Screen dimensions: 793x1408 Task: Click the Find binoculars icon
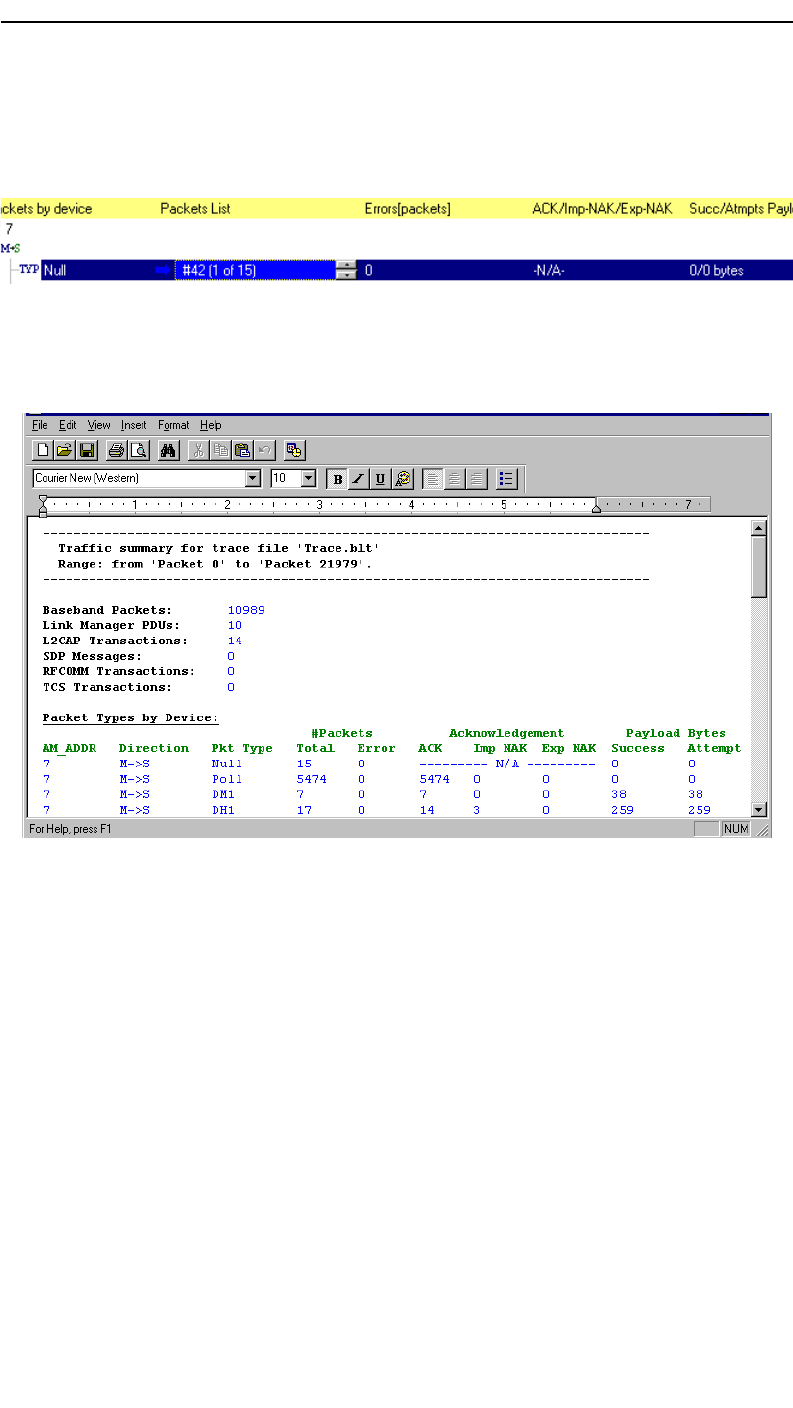(x=168, y=451)
